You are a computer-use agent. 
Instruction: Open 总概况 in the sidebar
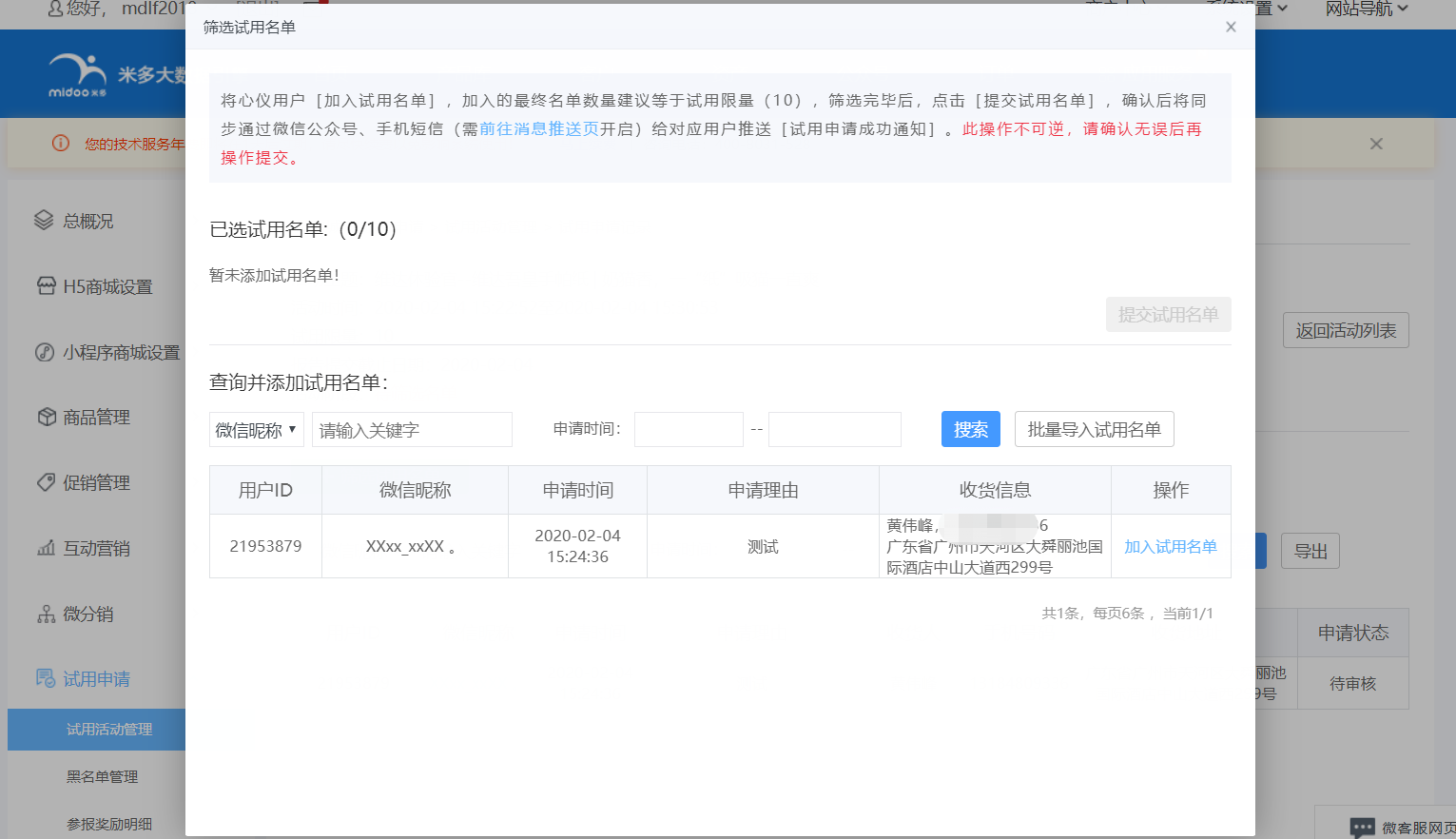coord(87,221)
